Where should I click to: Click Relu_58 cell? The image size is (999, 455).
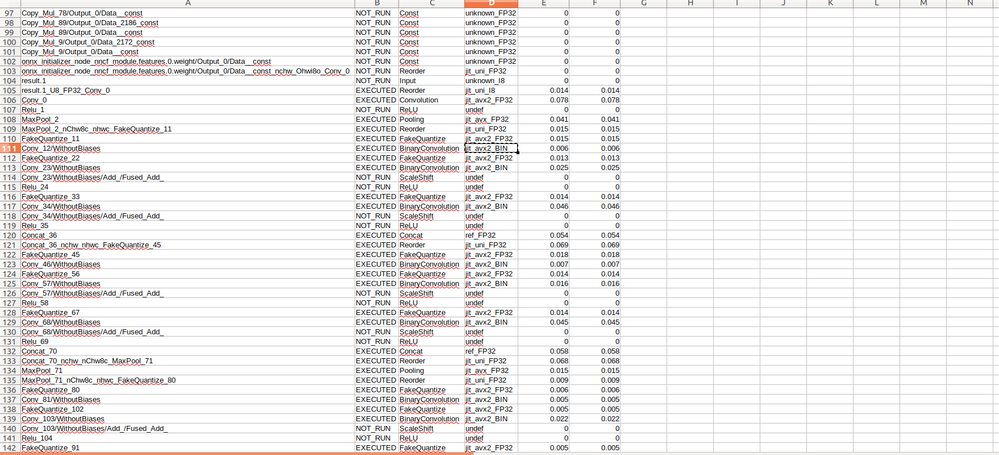coord(187,303)
